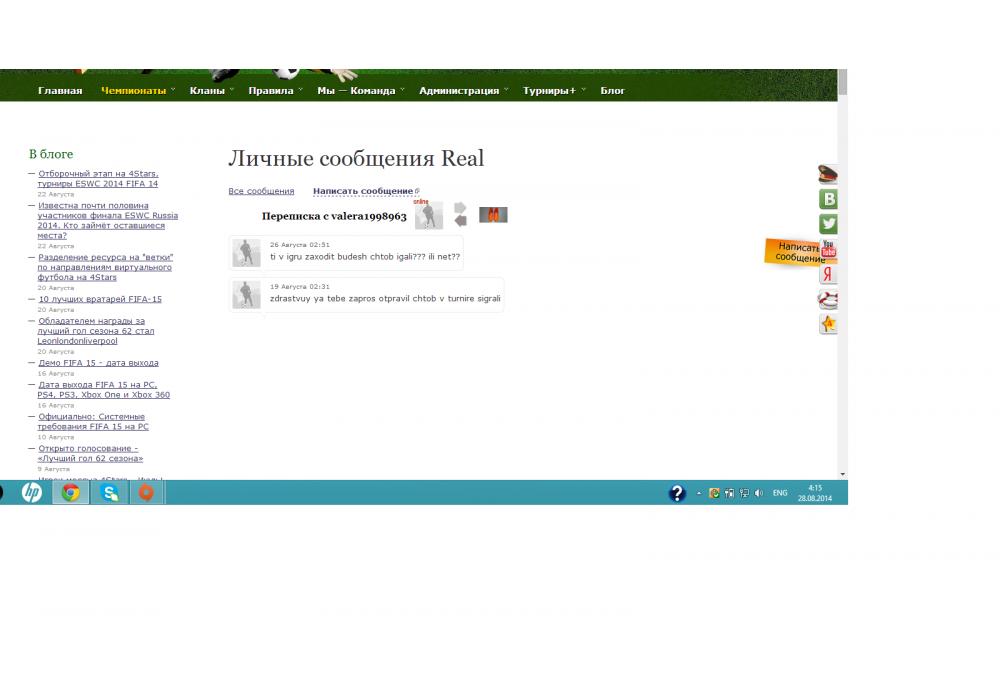
Task: Open blog post Открыто голосование - Лучший гол
Action: coord(90,453)
